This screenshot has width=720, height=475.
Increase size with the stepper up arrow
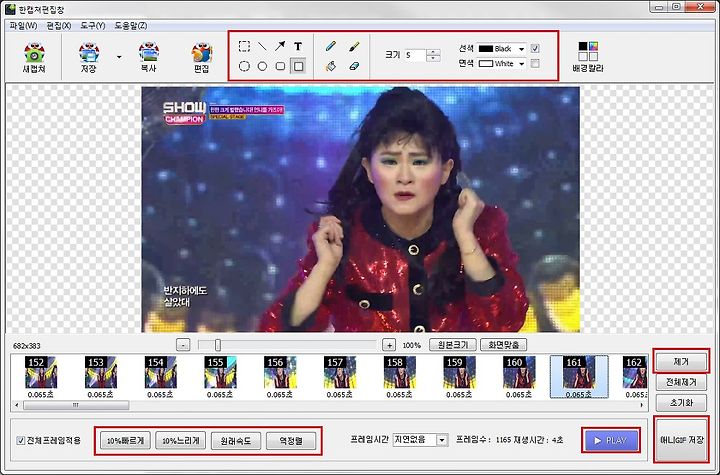[433, 52]
